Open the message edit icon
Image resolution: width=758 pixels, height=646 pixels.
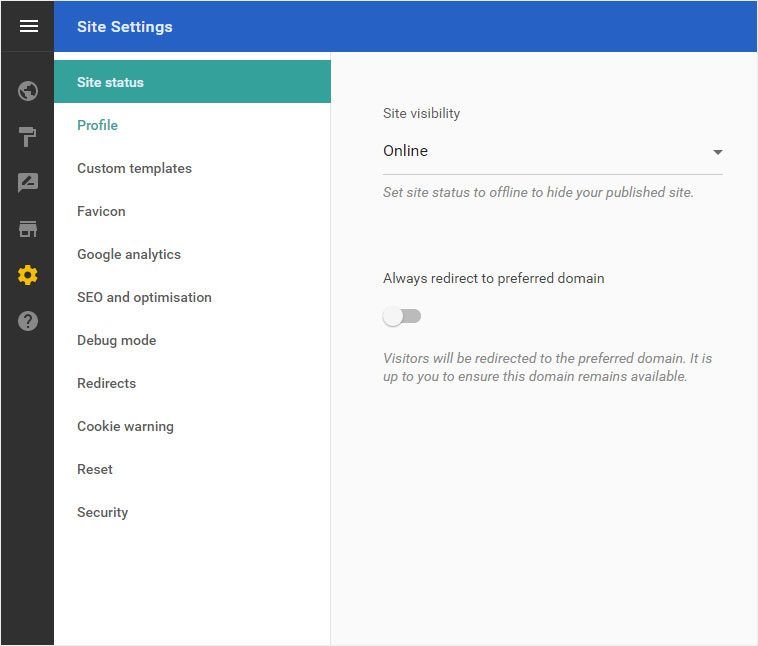28,182
